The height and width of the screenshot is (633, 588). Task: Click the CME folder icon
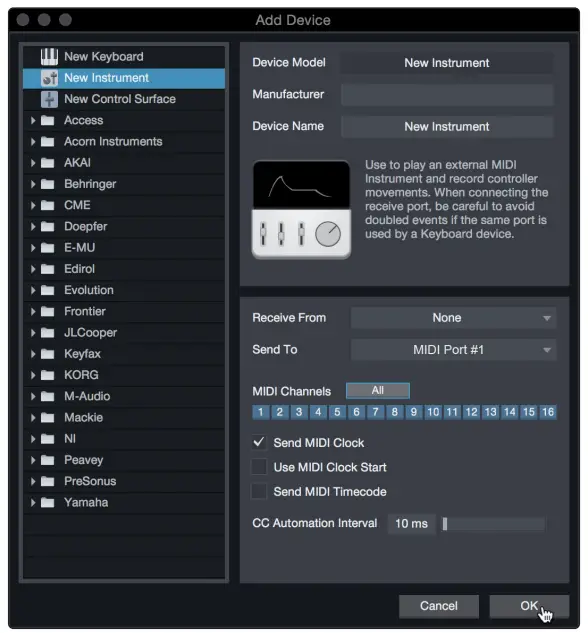pyautogui.click(x=48, y=205)
